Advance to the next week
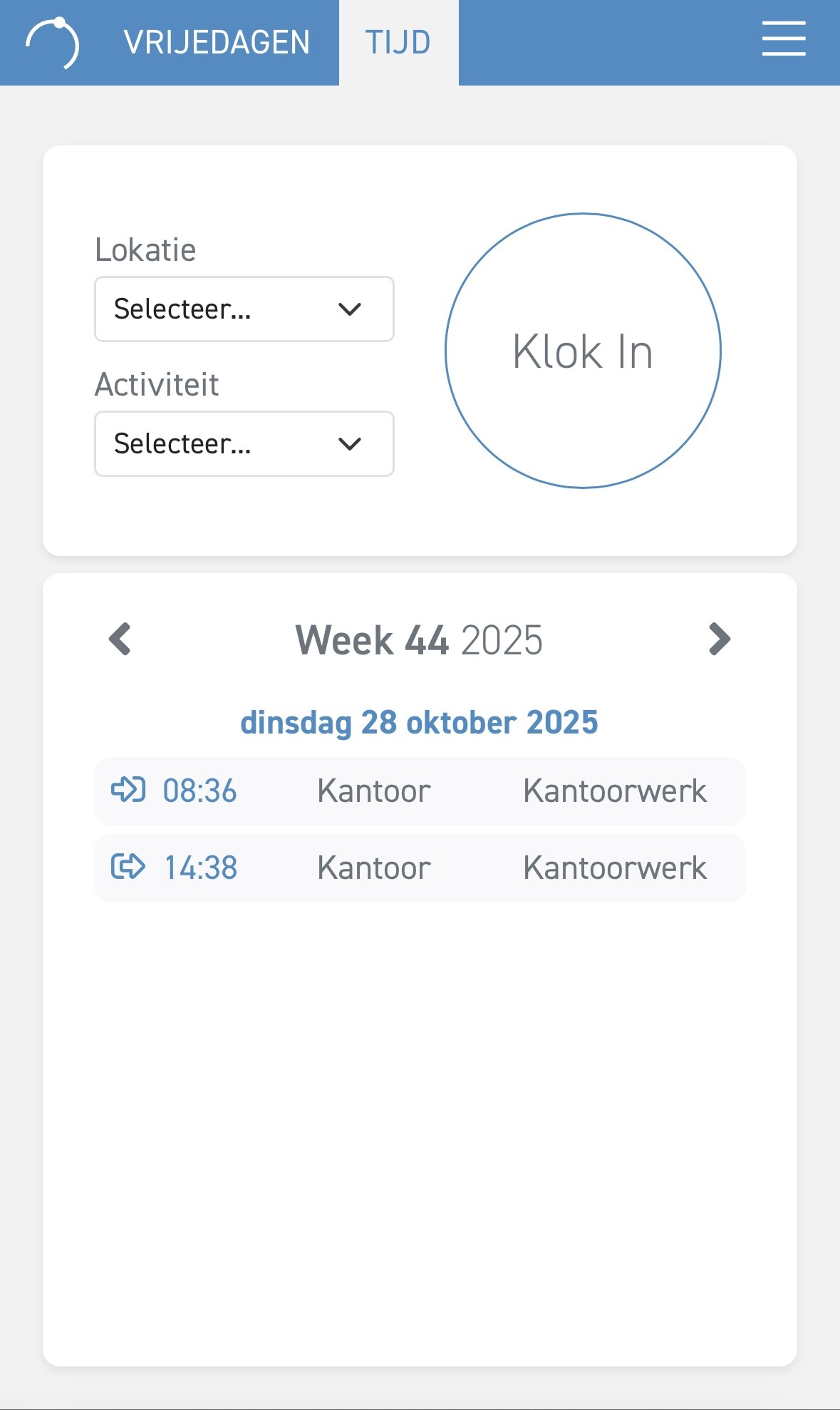This screenshot has height=1410, width=840. (x=720, y=639)
